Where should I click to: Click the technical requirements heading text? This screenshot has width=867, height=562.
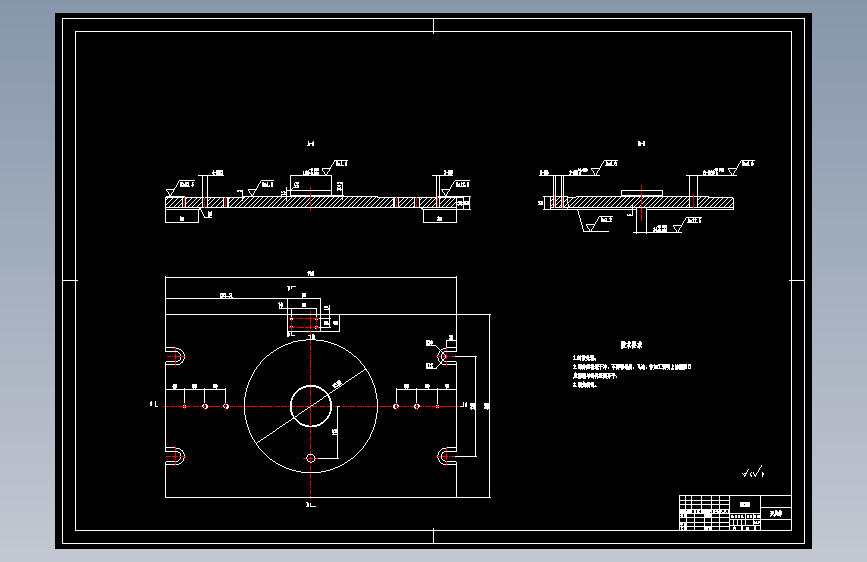pos(631,345)
